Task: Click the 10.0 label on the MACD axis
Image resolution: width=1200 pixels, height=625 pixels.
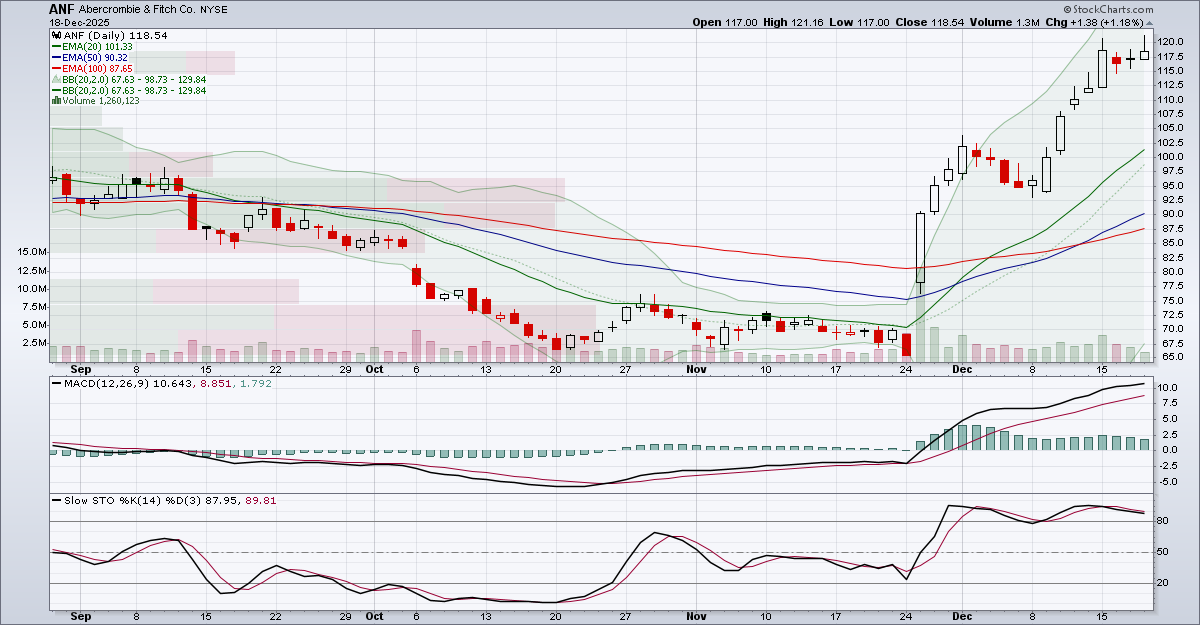Action: [1167, 388]
